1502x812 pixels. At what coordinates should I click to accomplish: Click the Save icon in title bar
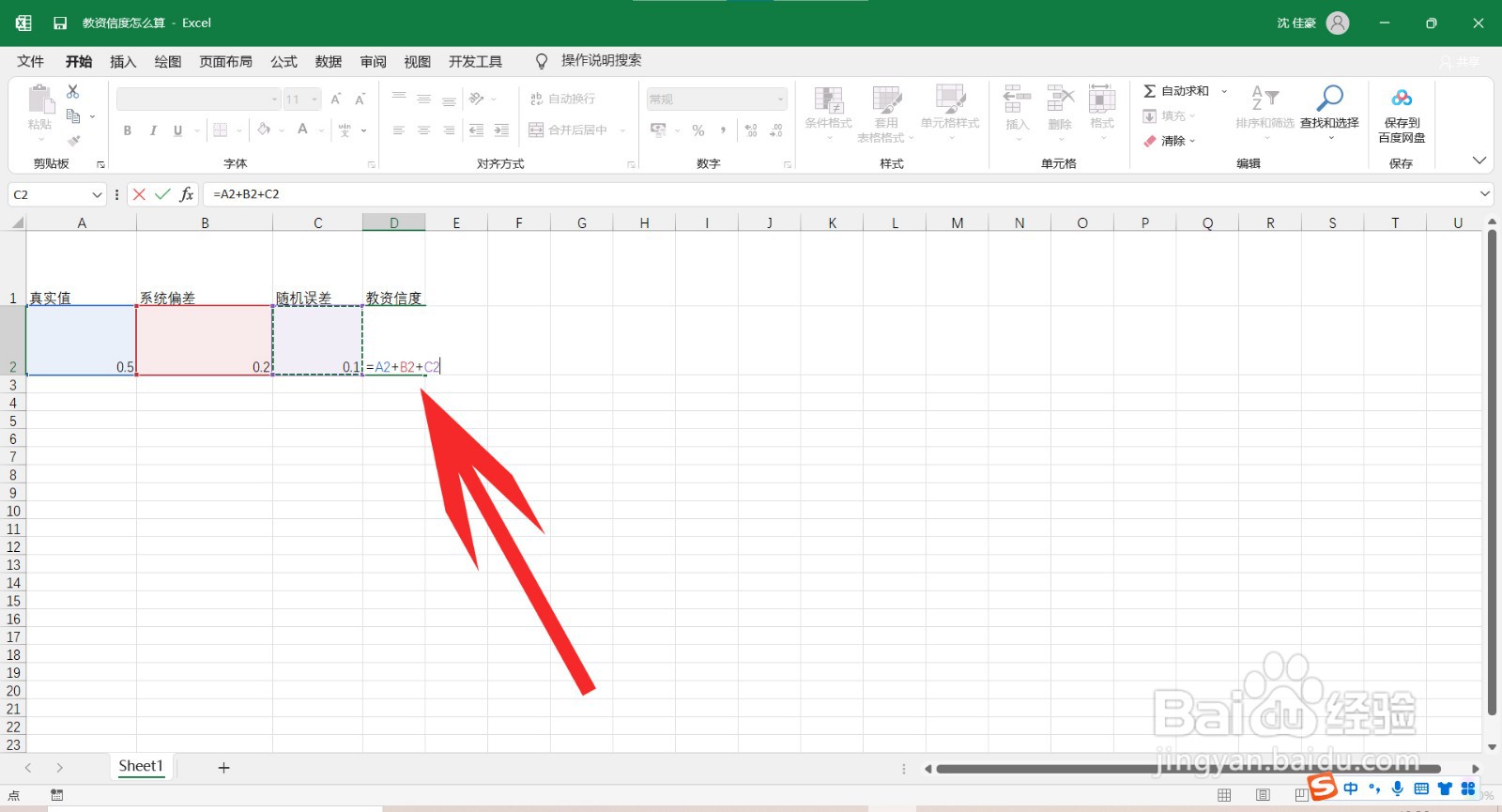[x=60, y=23]
